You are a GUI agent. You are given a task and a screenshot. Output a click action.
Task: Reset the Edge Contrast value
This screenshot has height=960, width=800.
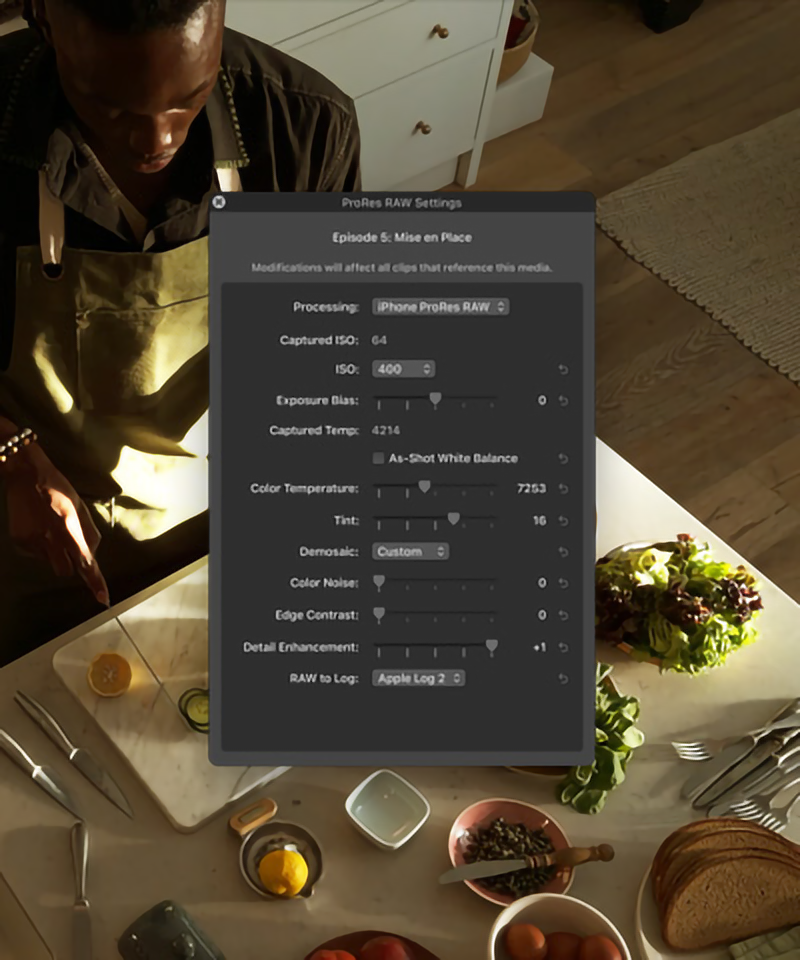pos(563,616)
